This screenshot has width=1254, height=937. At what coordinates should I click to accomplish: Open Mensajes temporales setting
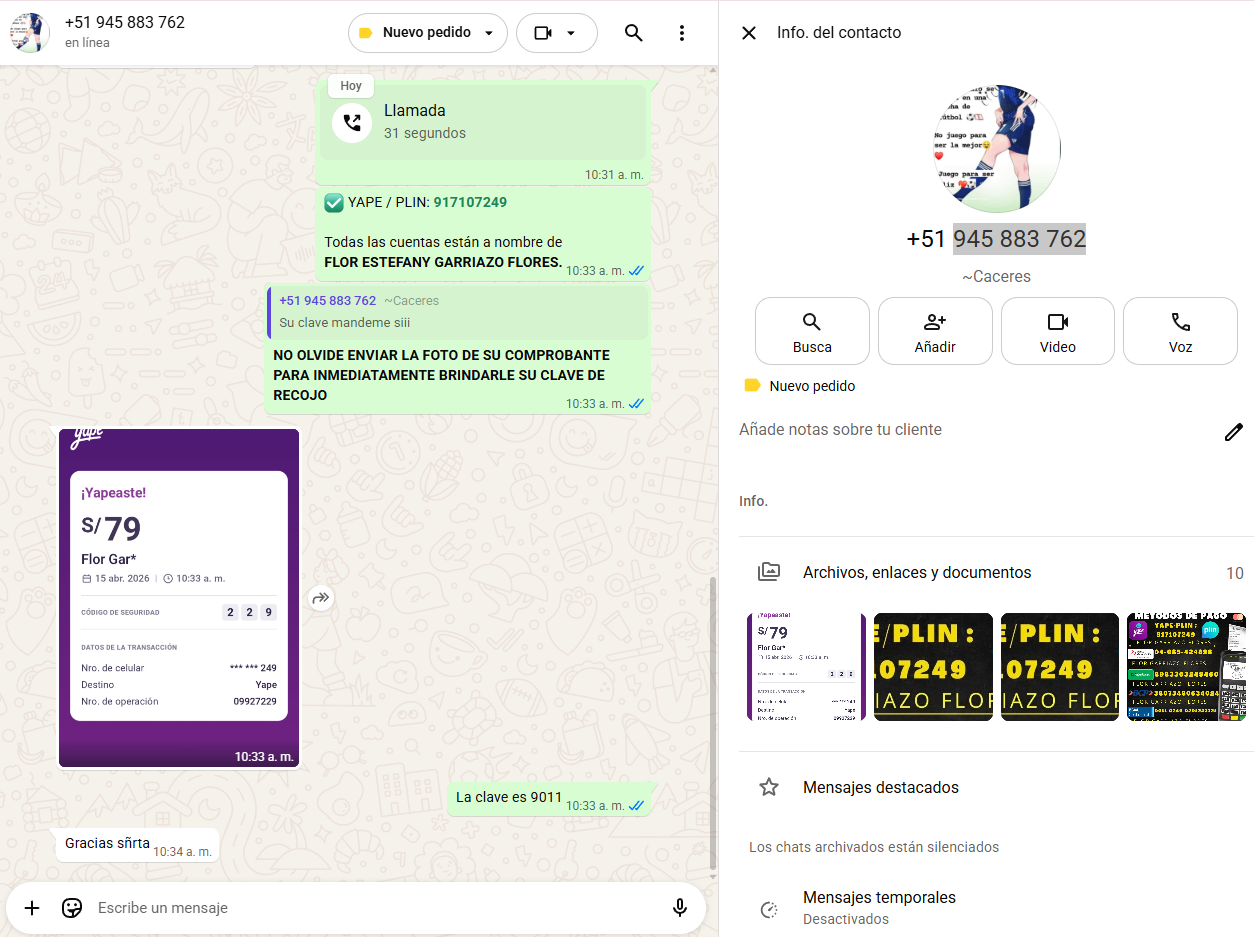pyautogui.click(x=879, y=907)
